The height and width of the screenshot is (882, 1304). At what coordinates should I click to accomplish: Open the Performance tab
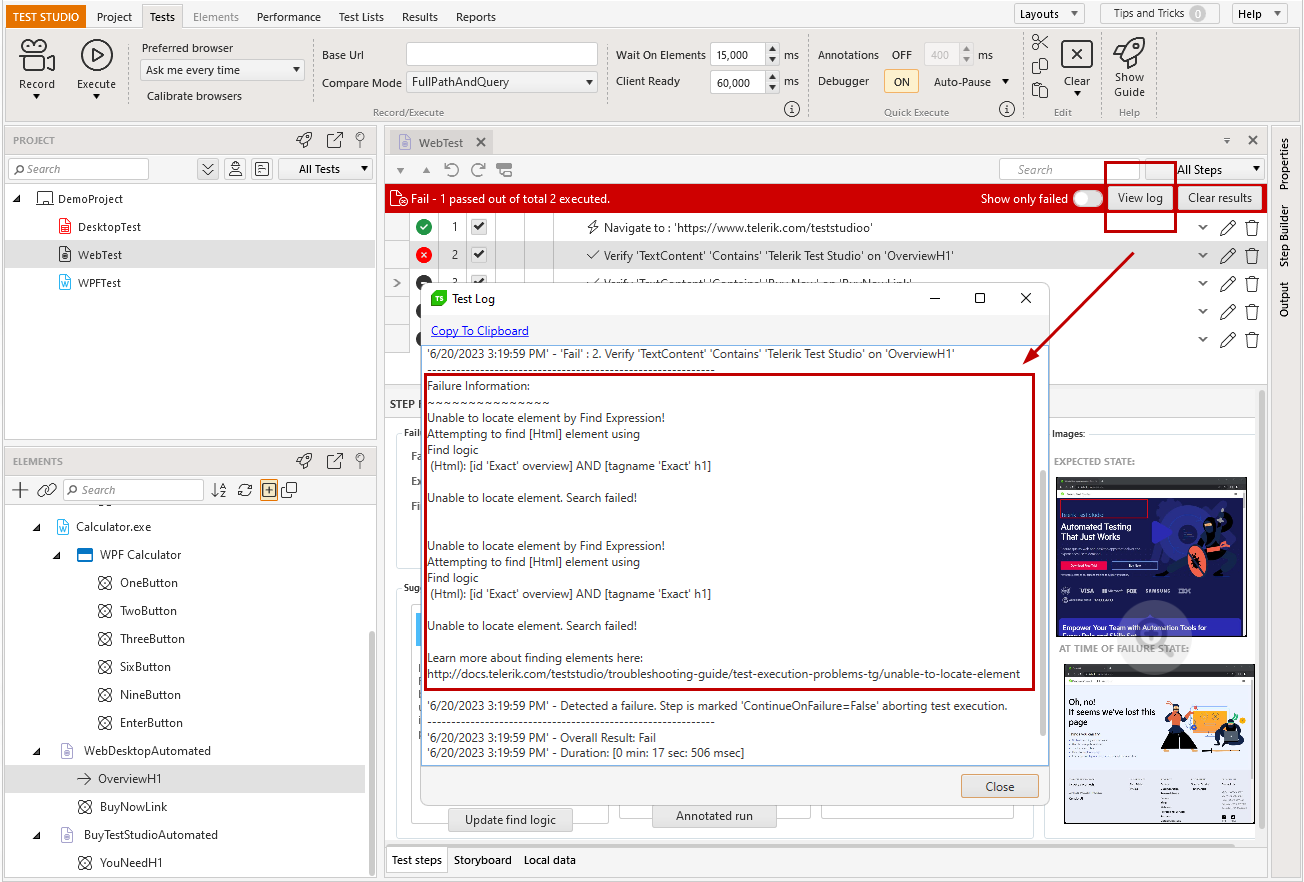[x=289, y=17]
